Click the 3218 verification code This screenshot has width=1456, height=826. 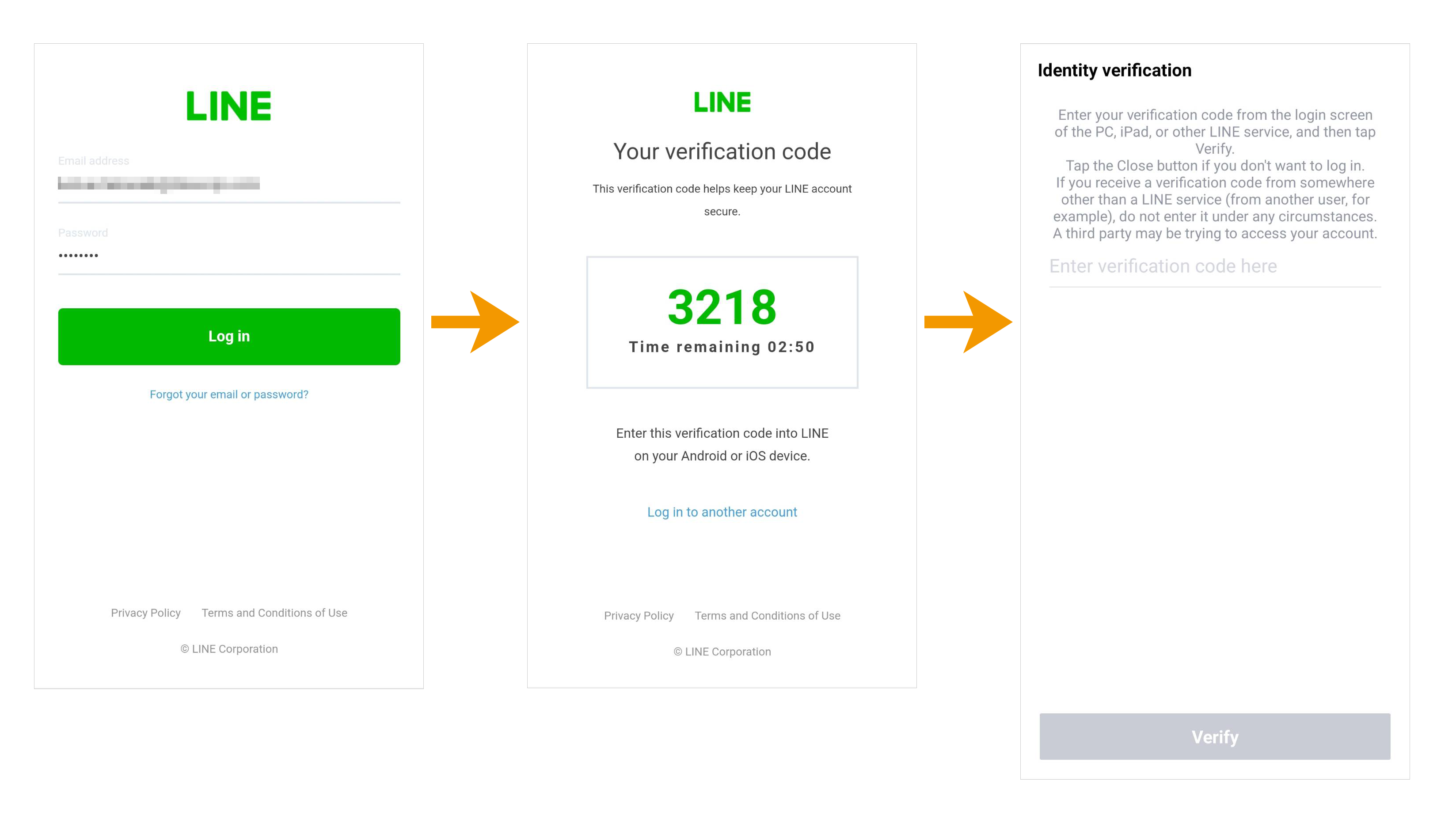[722, 307]
